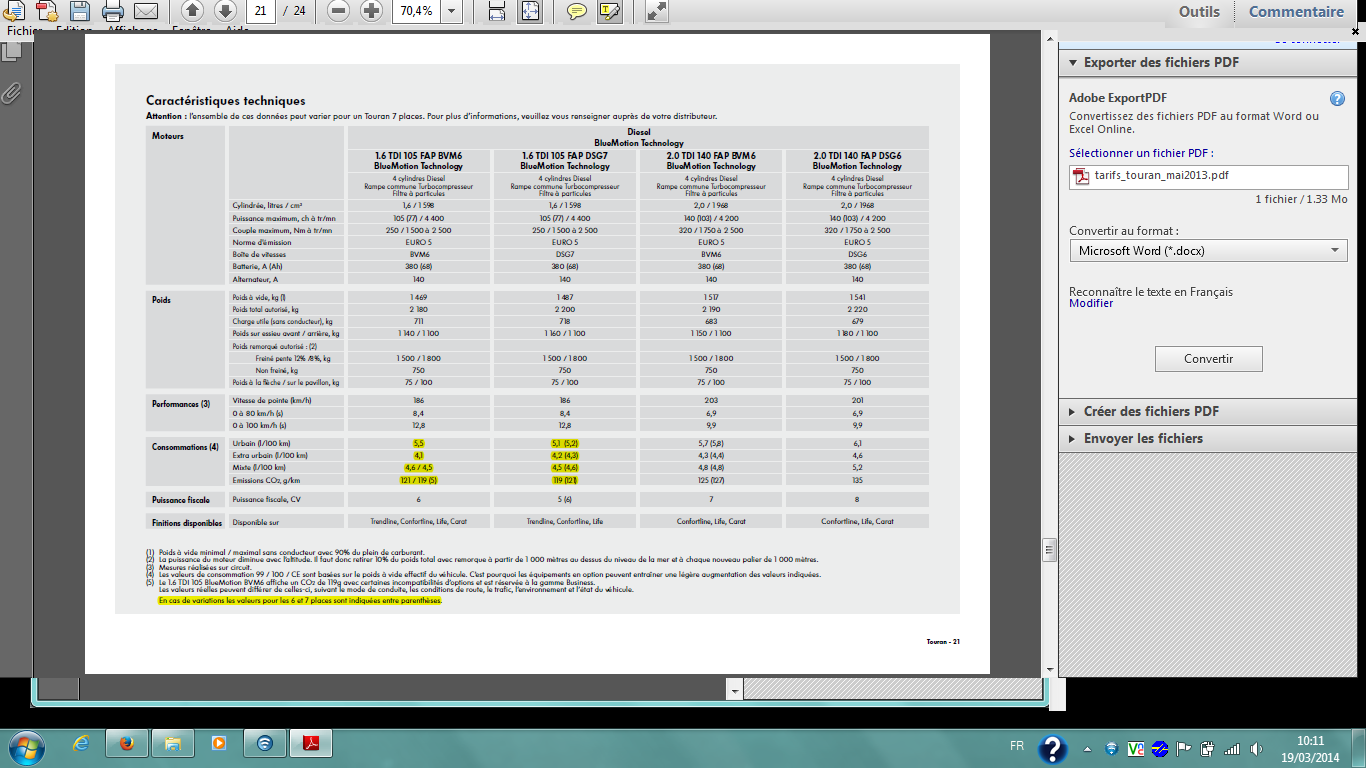Image resolution: width=1366 pixels, height=768 pixels.
Task: Click the Reconnaître le texte en Français label
Action: point(1151,292)
